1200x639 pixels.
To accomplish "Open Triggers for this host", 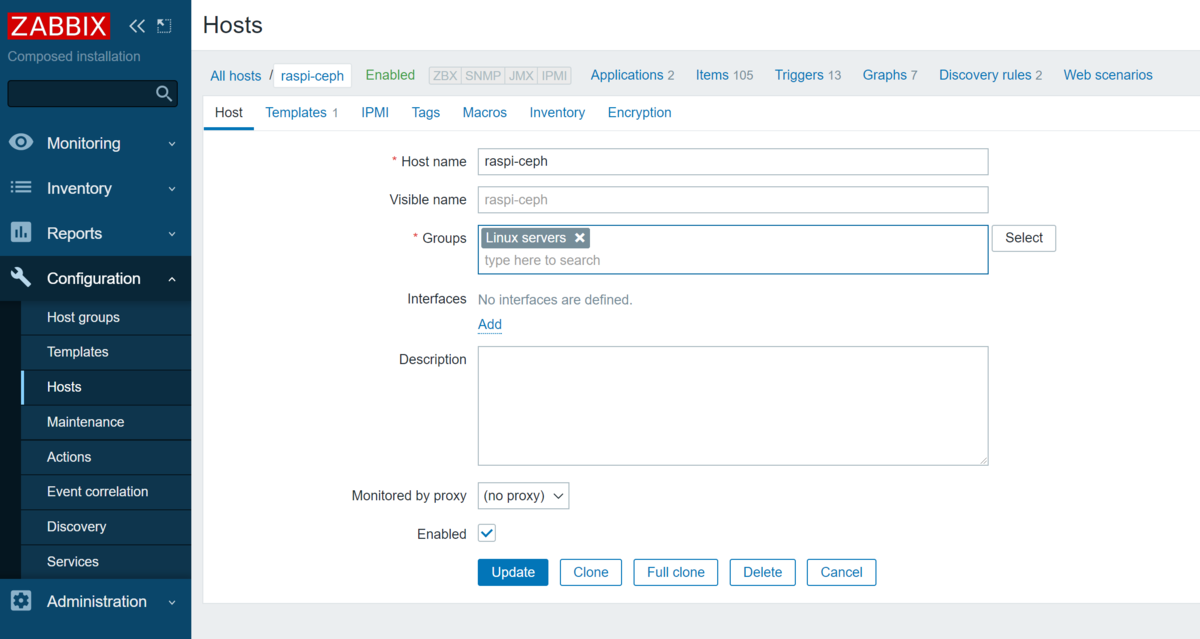I will click(799, 75).
